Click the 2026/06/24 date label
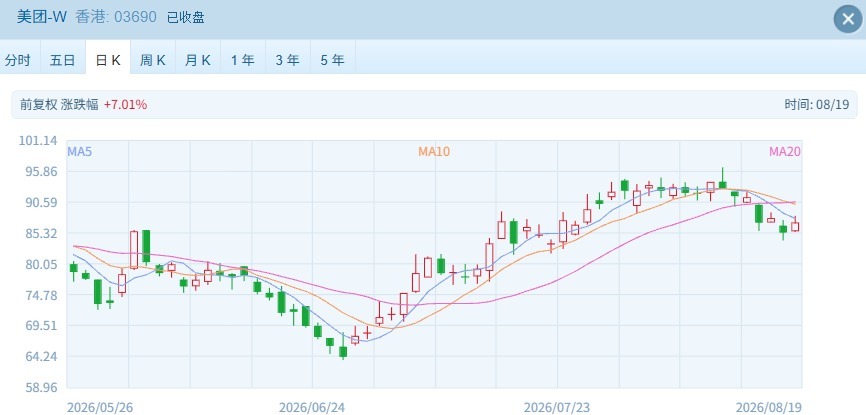Screen dimensions: 866x415 point(312,408)
